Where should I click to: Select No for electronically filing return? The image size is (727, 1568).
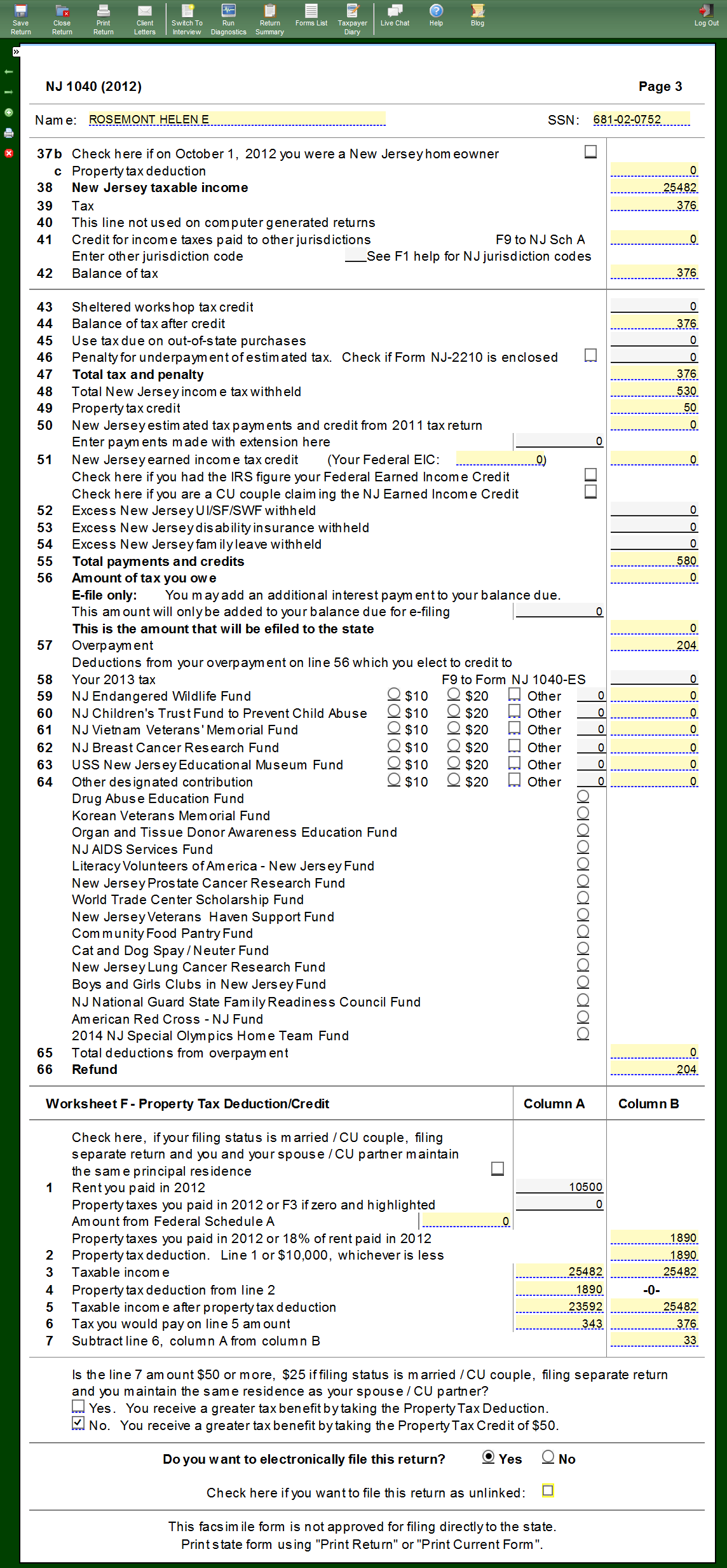tap(548, 1457)
